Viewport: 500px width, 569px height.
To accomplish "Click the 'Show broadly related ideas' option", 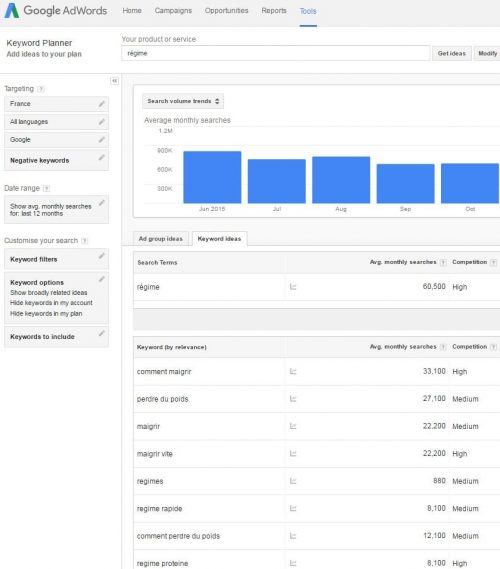I will click(x=49, y=293).
